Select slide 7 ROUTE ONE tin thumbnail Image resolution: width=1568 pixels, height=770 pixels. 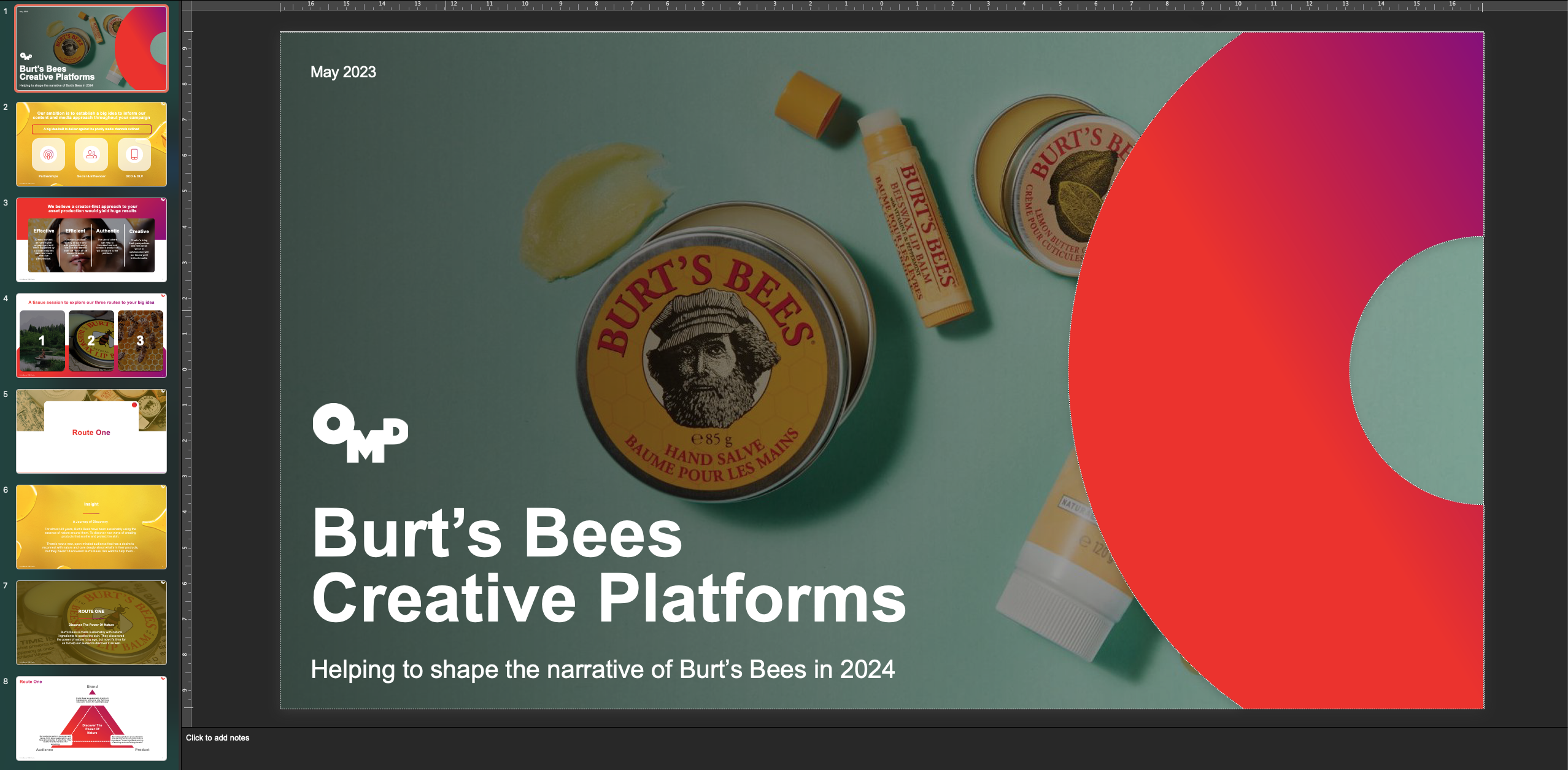(91, 623)
